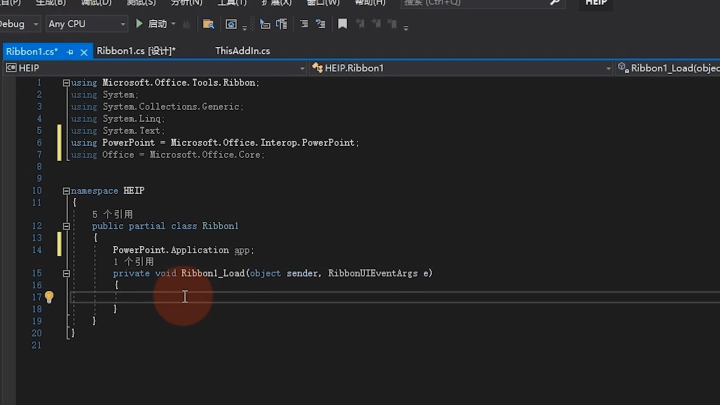Click the lightbulb quick actions icon
The height and width of the screenshot is (405, 720).
(49, 297)
